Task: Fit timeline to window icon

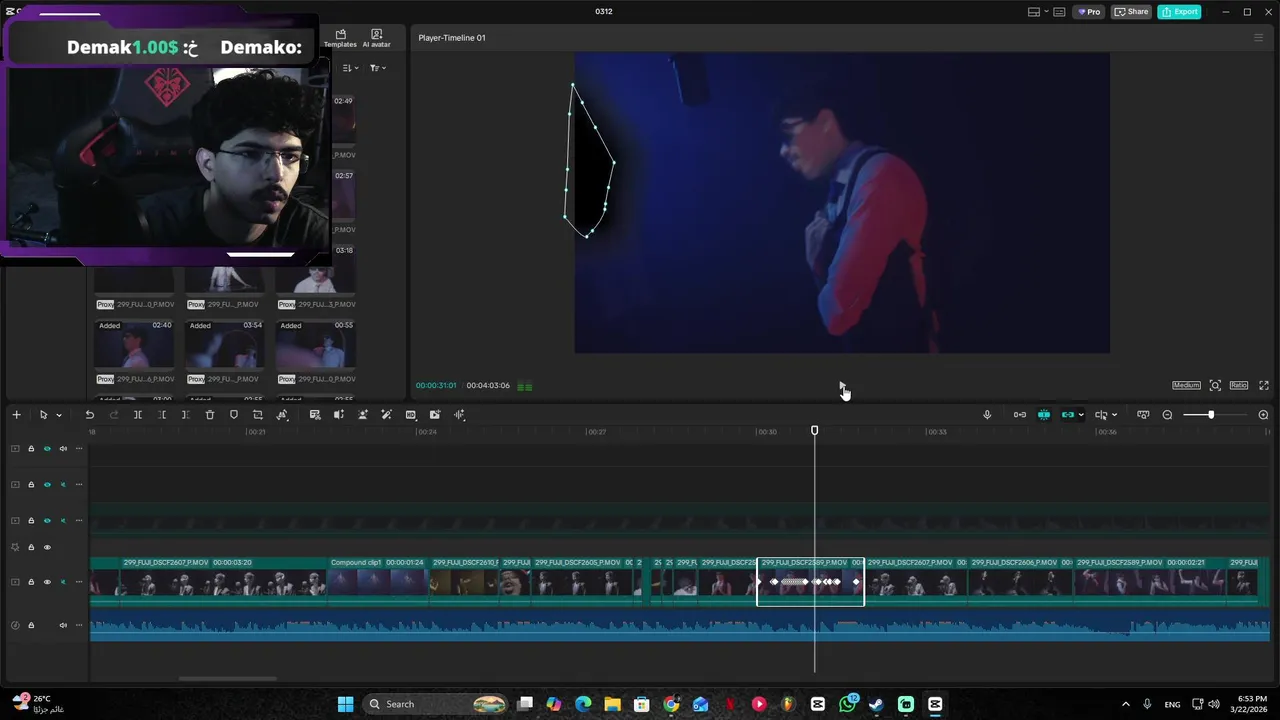Action: coord(1143,415)
